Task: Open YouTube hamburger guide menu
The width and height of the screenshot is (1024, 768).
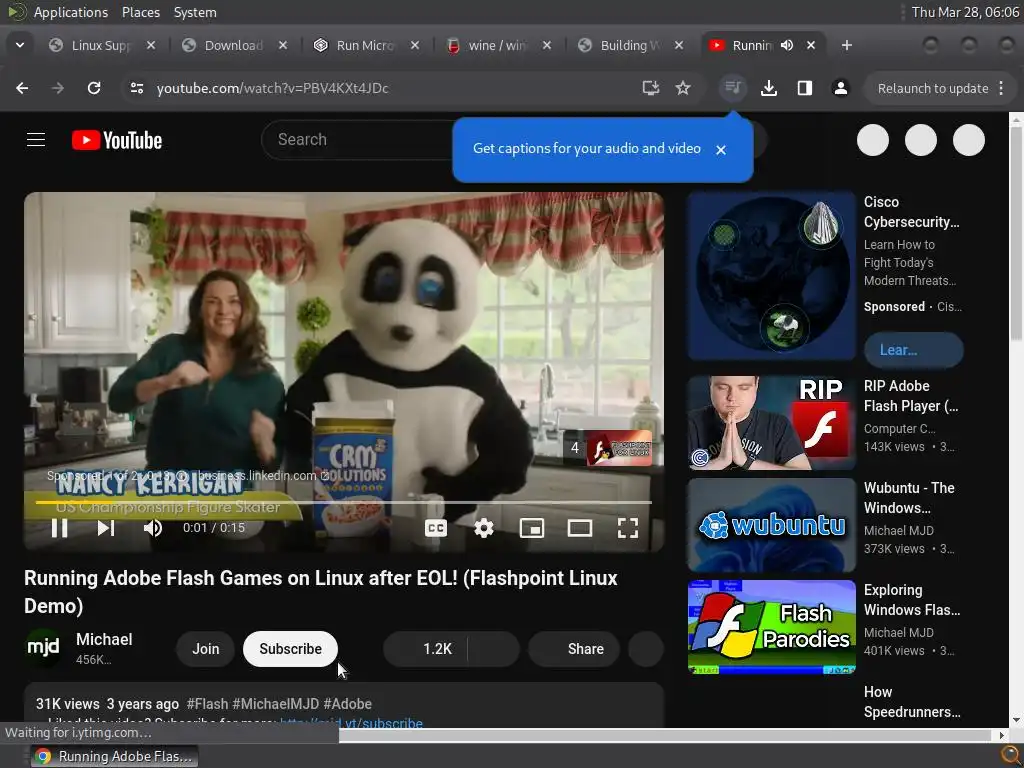Action: [x=36, y=140]
